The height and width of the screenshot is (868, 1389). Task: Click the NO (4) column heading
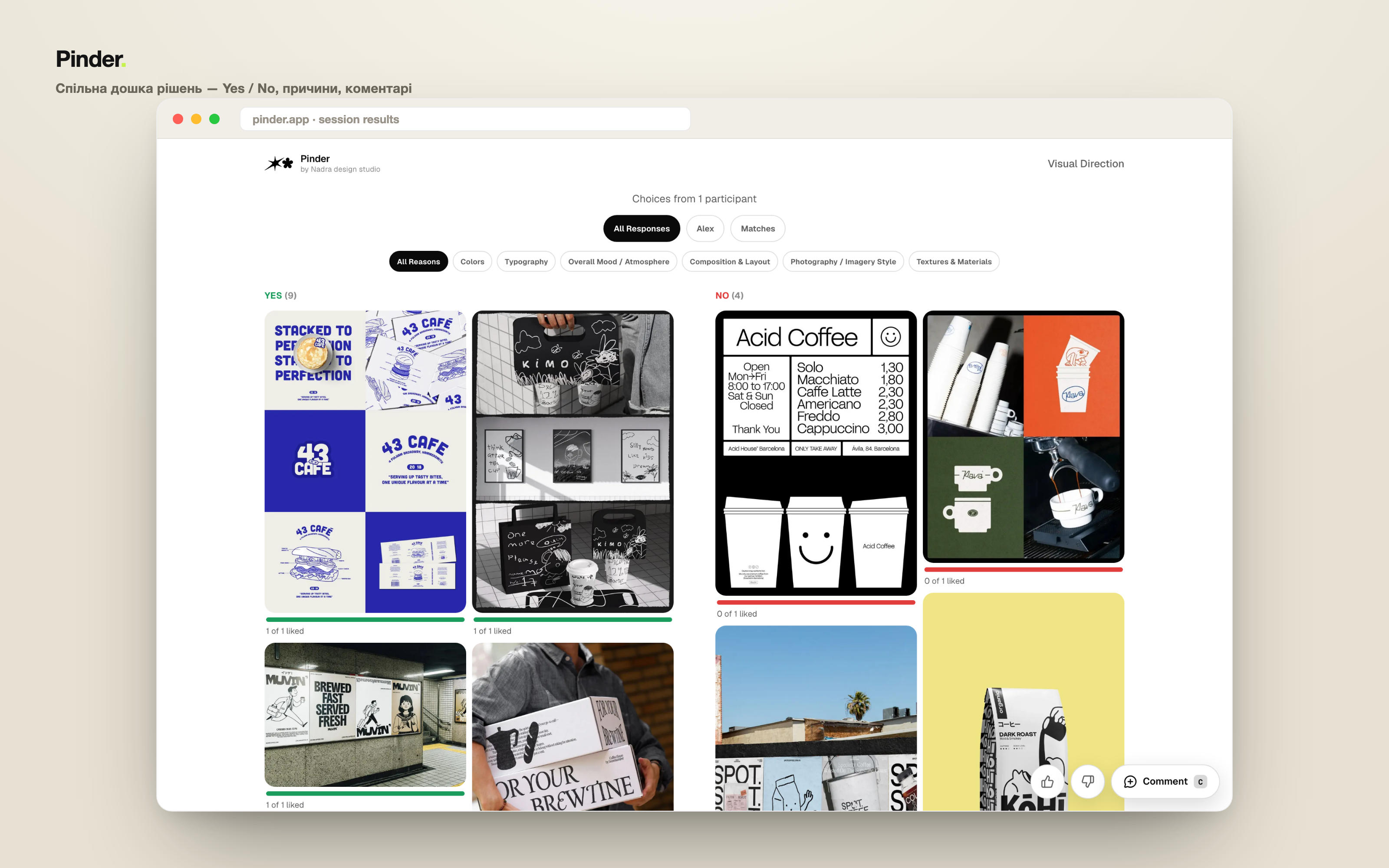(x=729, y=295)
